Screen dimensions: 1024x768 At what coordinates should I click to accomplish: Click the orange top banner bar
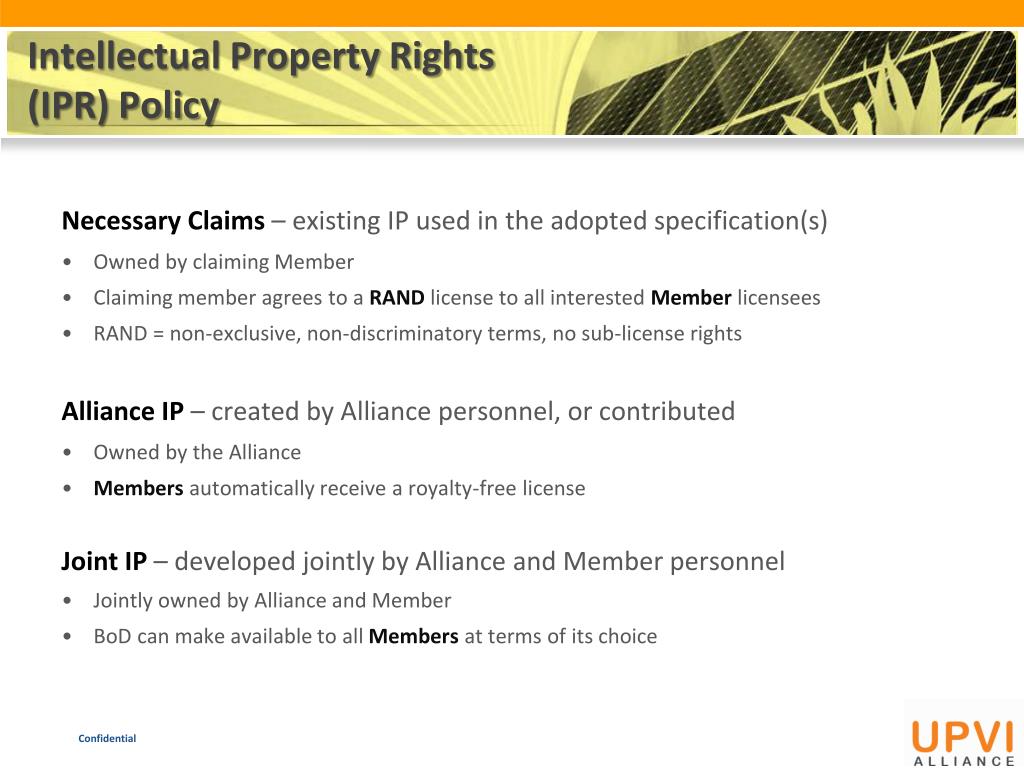point(512,13)
